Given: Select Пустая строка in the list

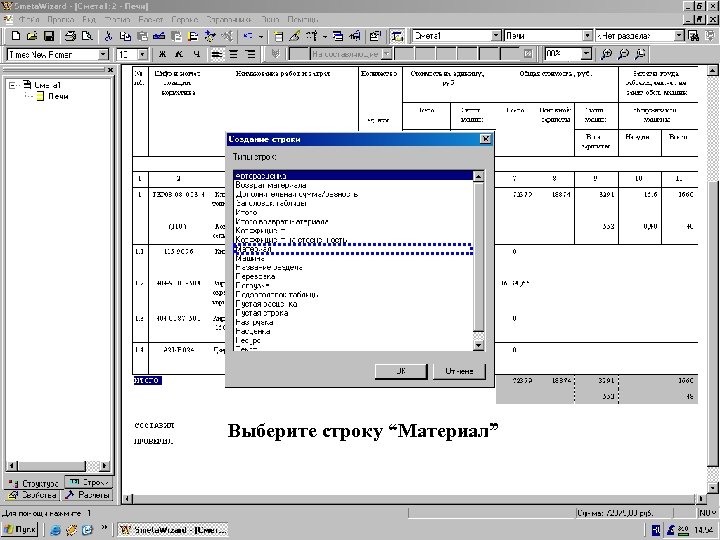Looking at the screenshot, I should pos(353,313).
